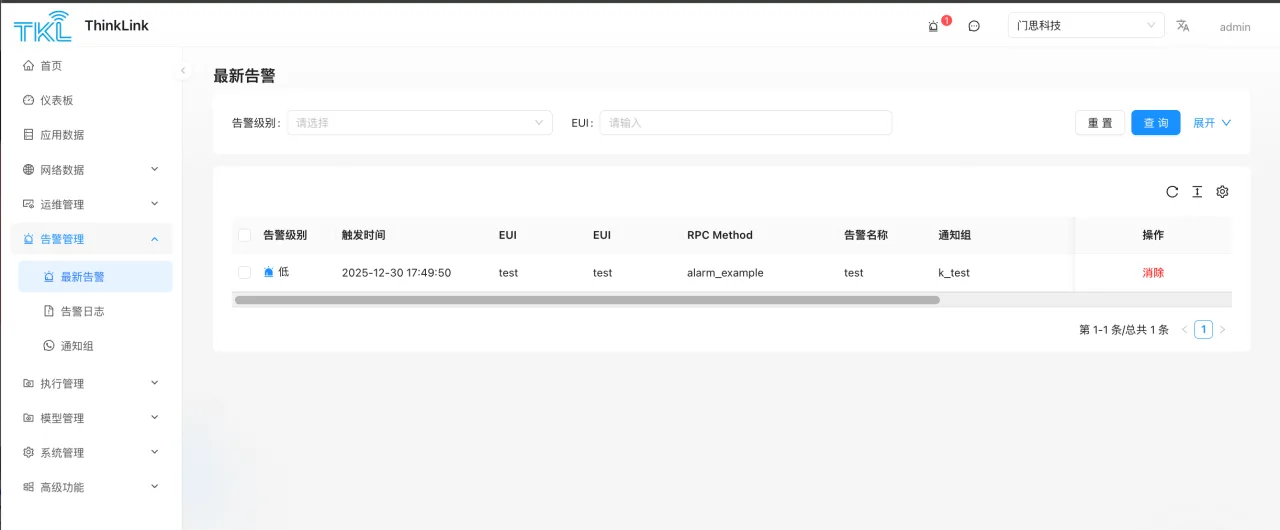Select 最新告警 submenu item
Image resolution: width=1280 pixels, height=530 pixels.
coord(95,277)
